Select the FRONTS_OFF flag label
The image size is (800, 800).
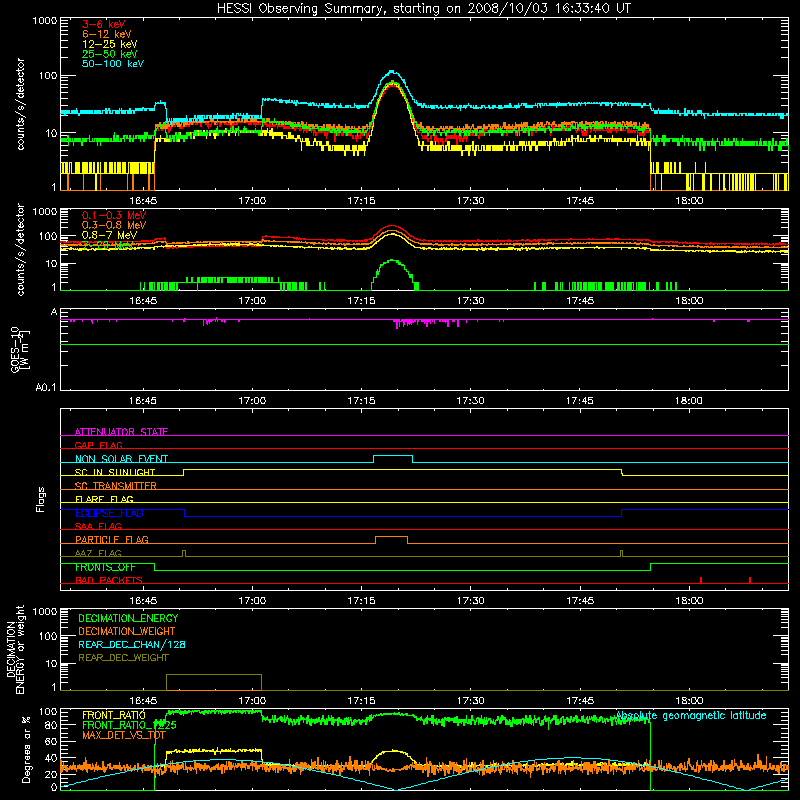tap(105, 567)
